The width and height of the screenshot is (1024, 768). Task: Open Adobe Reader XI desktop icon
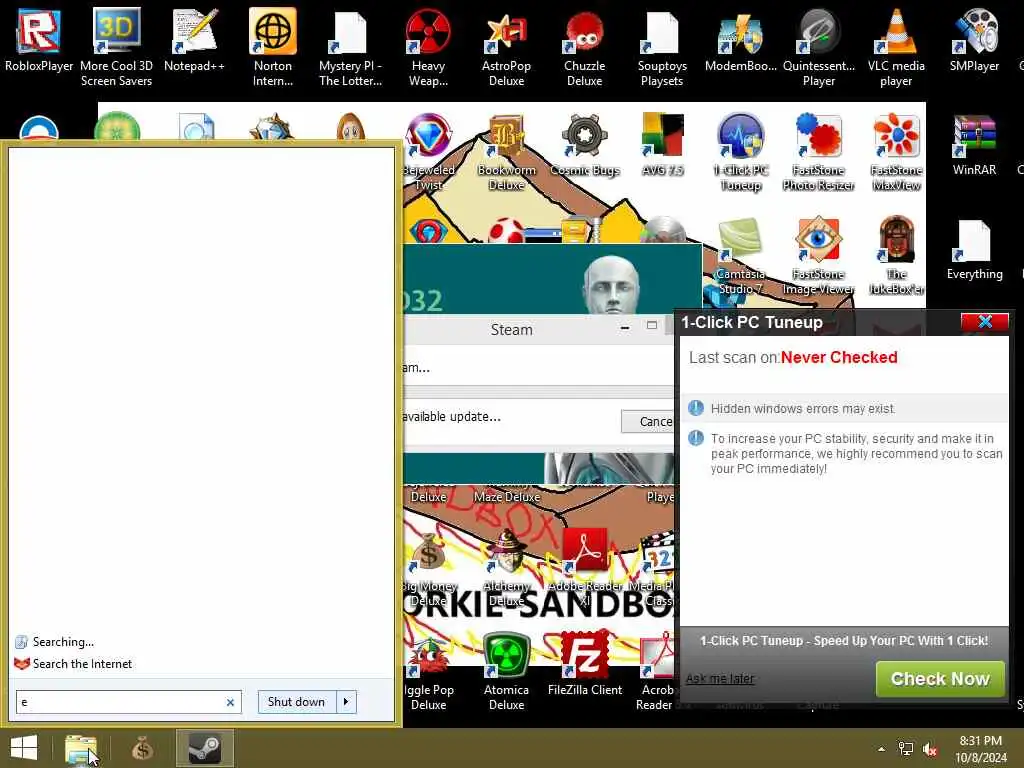585,569
